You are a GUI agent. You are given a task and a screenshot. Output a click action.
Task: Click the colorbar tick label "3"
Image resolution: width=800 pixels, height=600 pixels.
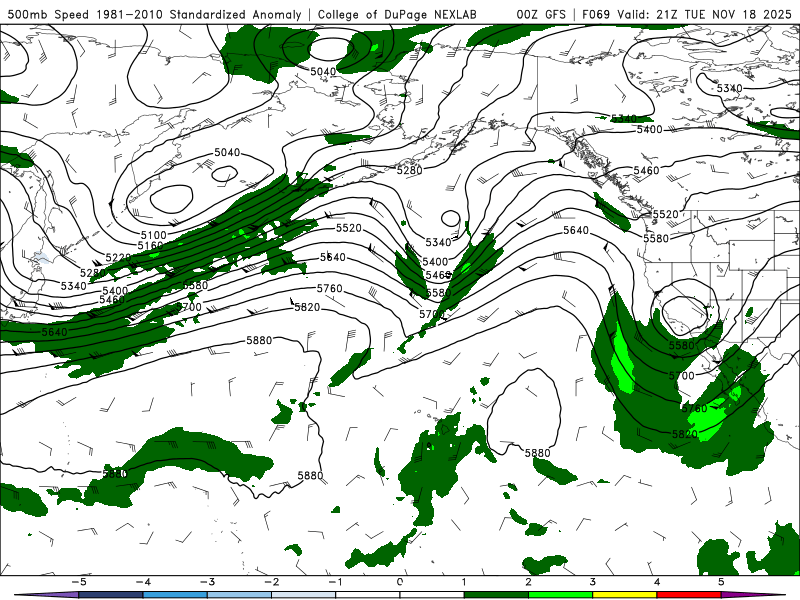[593, 582]
